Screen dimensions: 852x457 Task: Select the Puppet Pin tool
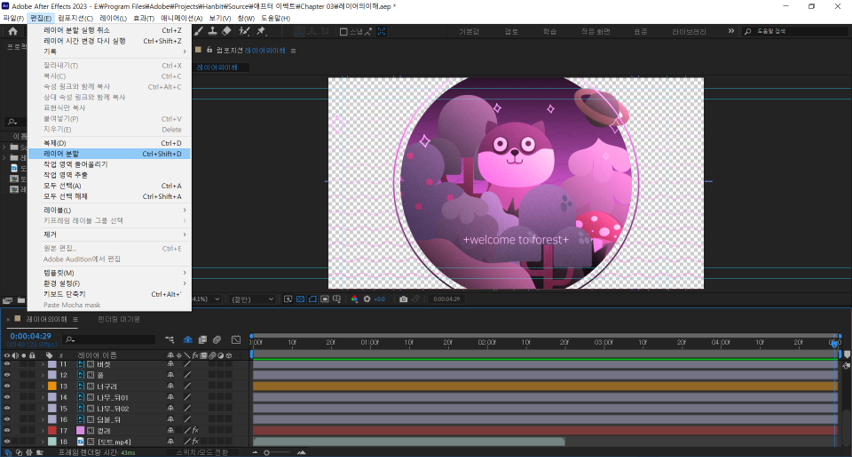[x=261, y=32]
